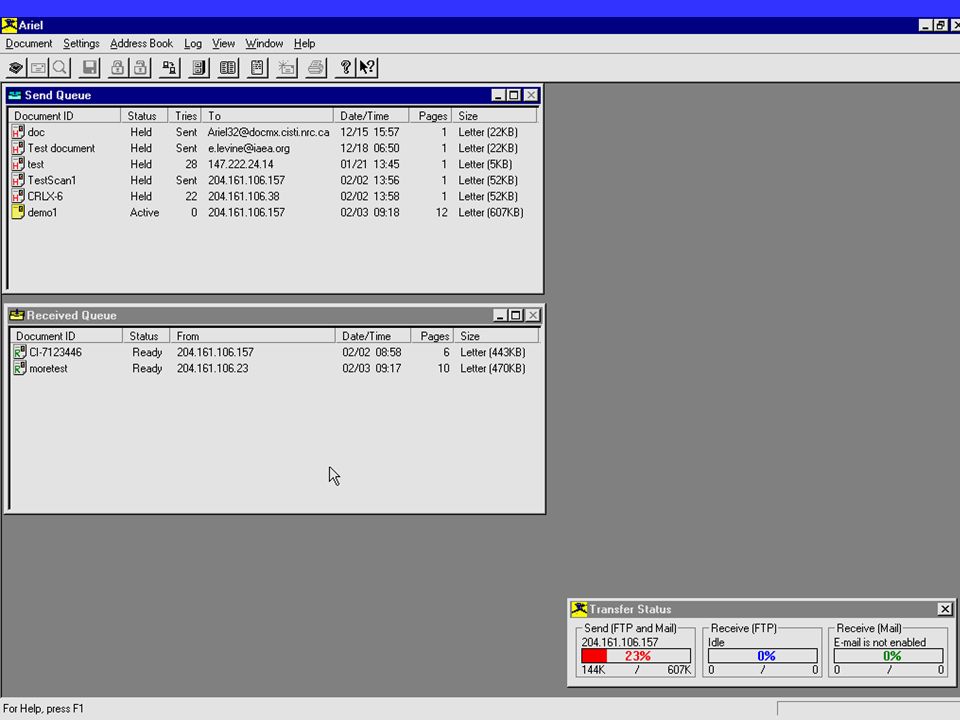Sort Send Queue by Status column header
The width and height of the screenshot is (960, 720).
pyautogui.click(x=144, y=116)
